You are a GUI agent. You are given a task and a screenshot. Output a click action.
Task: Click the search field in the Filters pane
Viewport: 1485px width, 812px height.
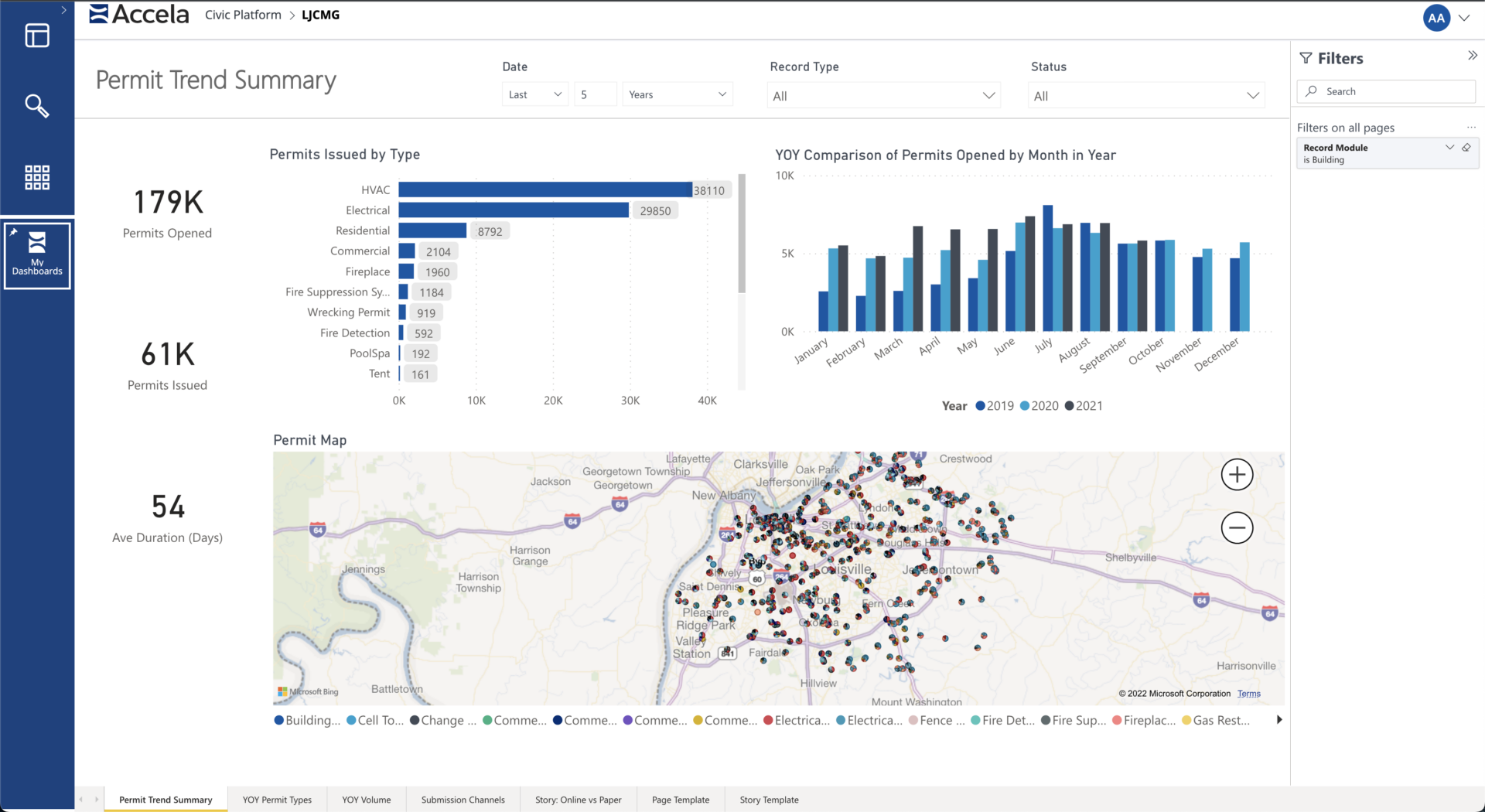coord(1385,90)
